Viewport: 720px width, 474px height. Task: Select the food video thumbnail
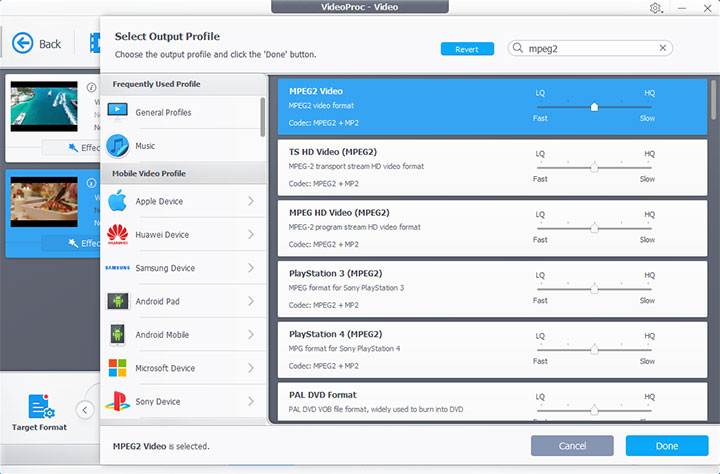coord(44,202)
